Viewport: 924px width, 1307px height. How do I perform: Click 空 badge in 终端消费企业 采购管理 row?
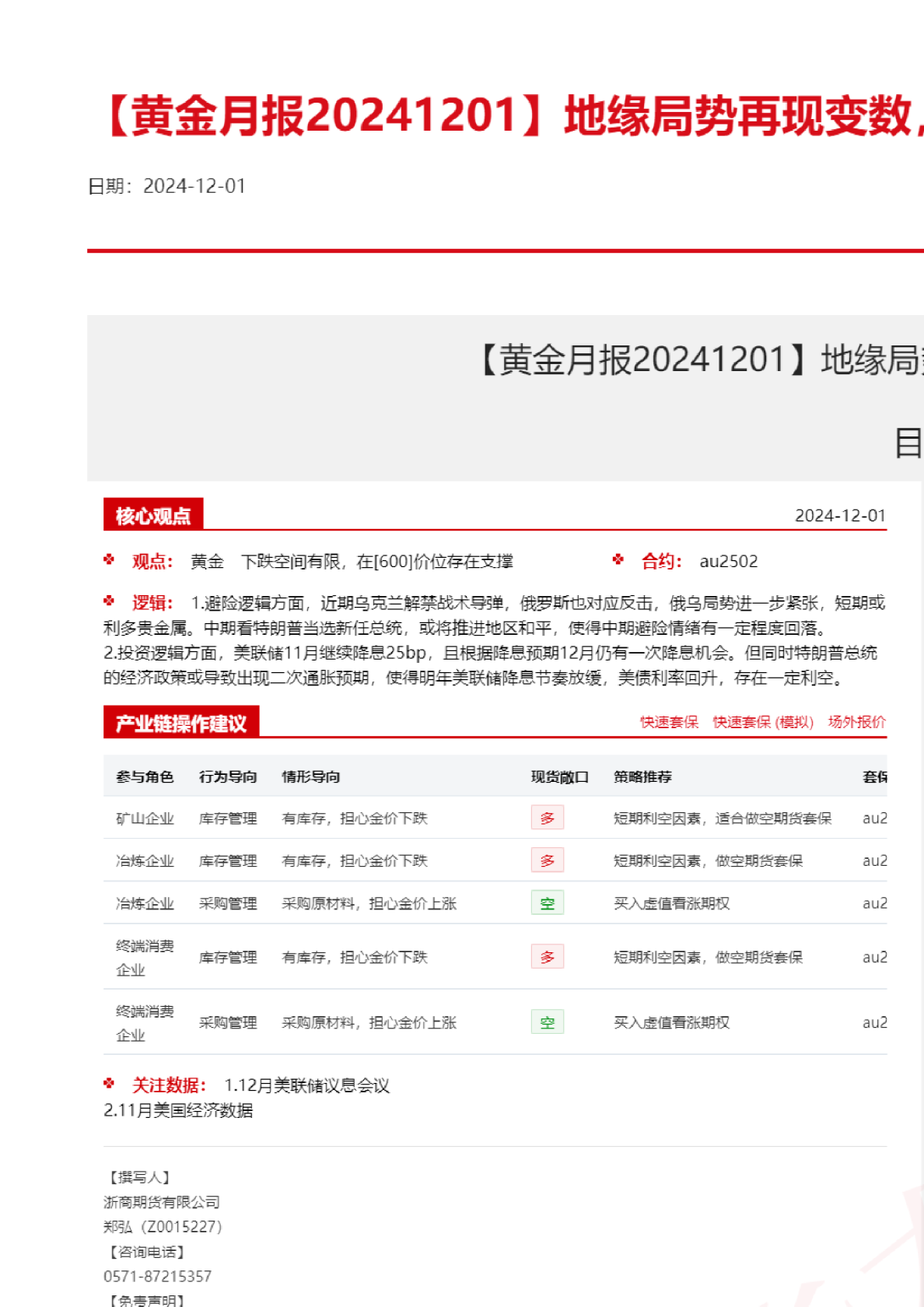548,1022
